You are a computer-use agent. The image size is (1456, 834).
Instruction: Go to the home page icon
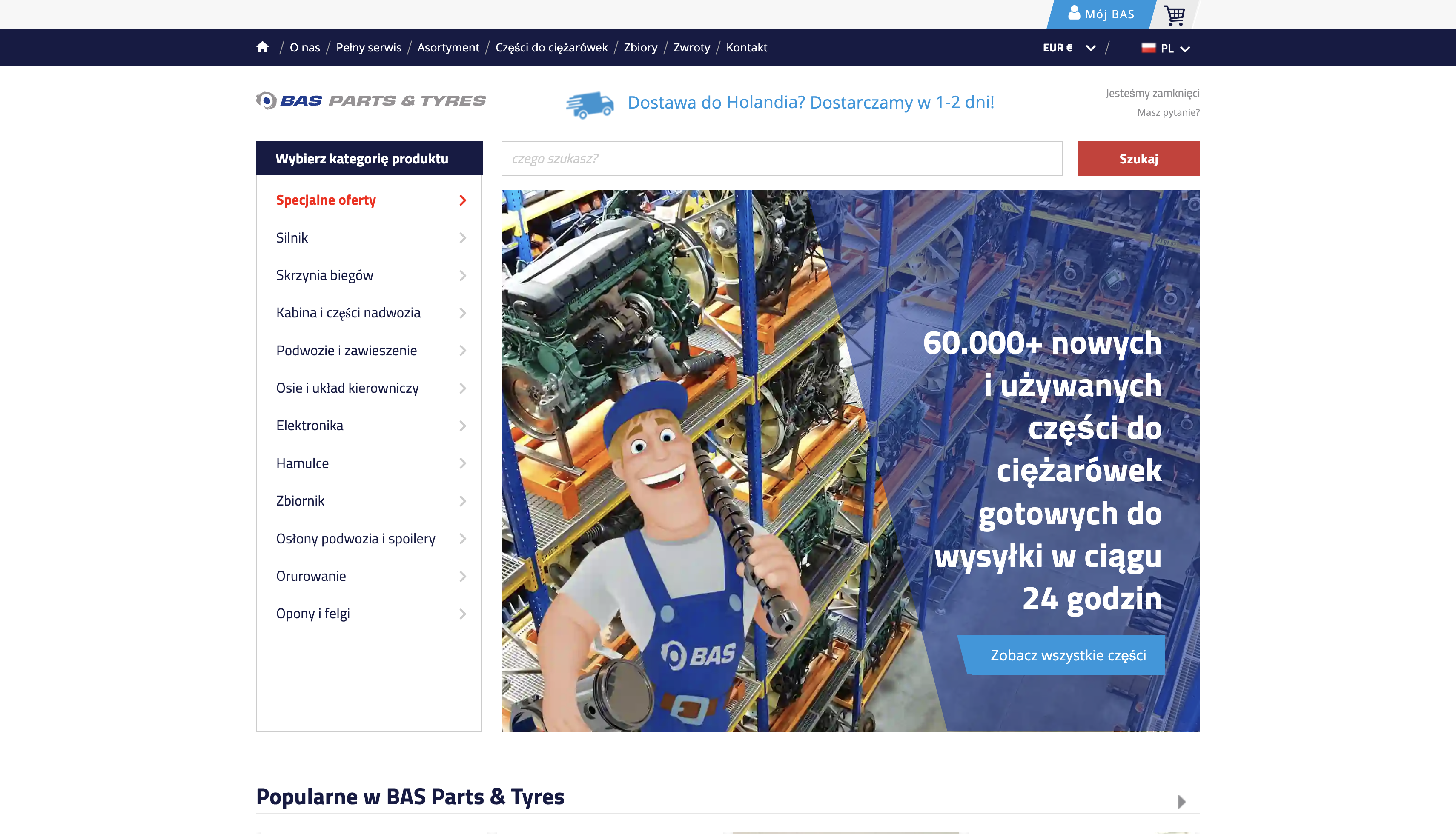(262, 47)
